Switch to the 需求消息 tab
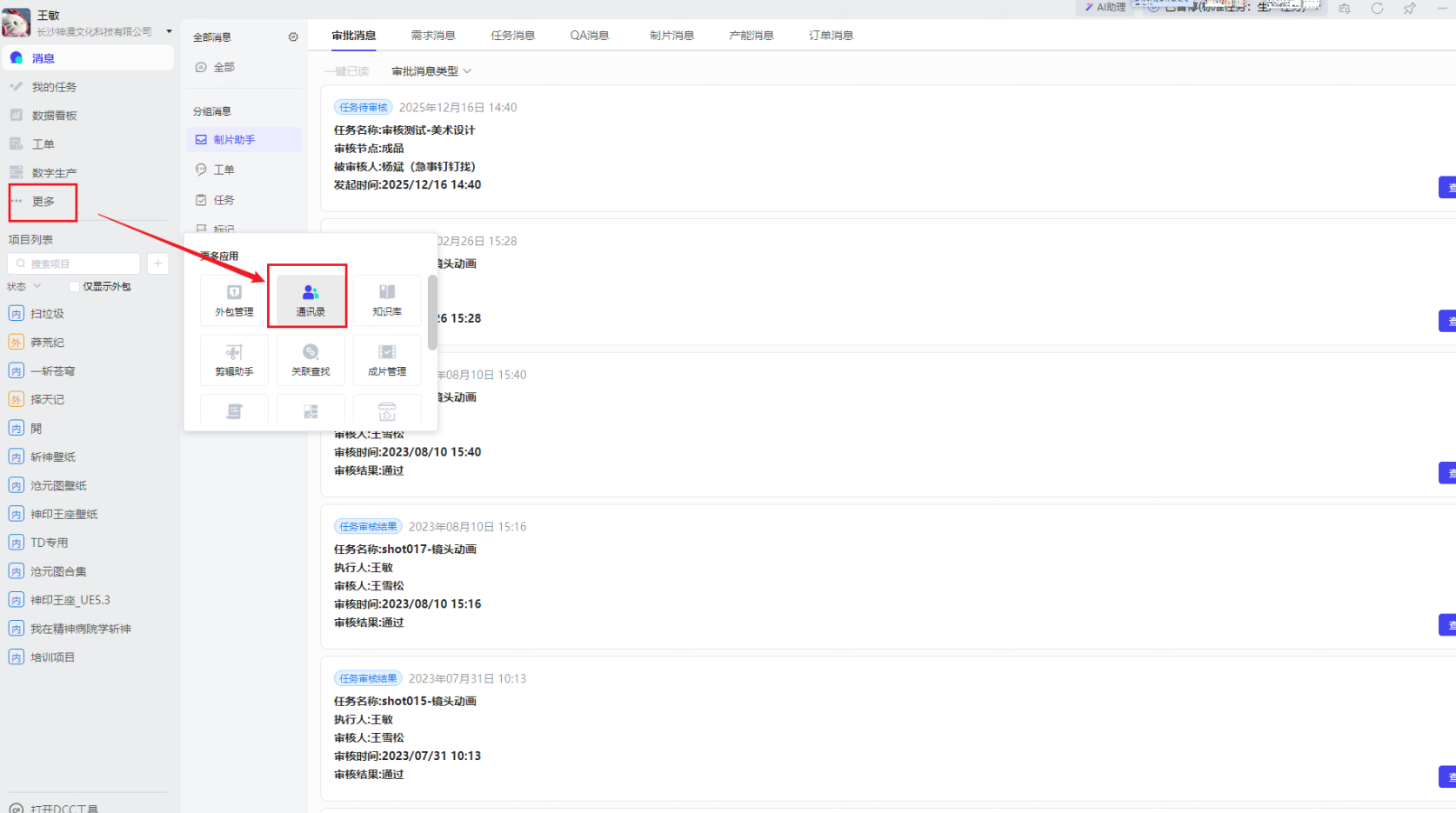1456x813 pixels. (433, 36)
